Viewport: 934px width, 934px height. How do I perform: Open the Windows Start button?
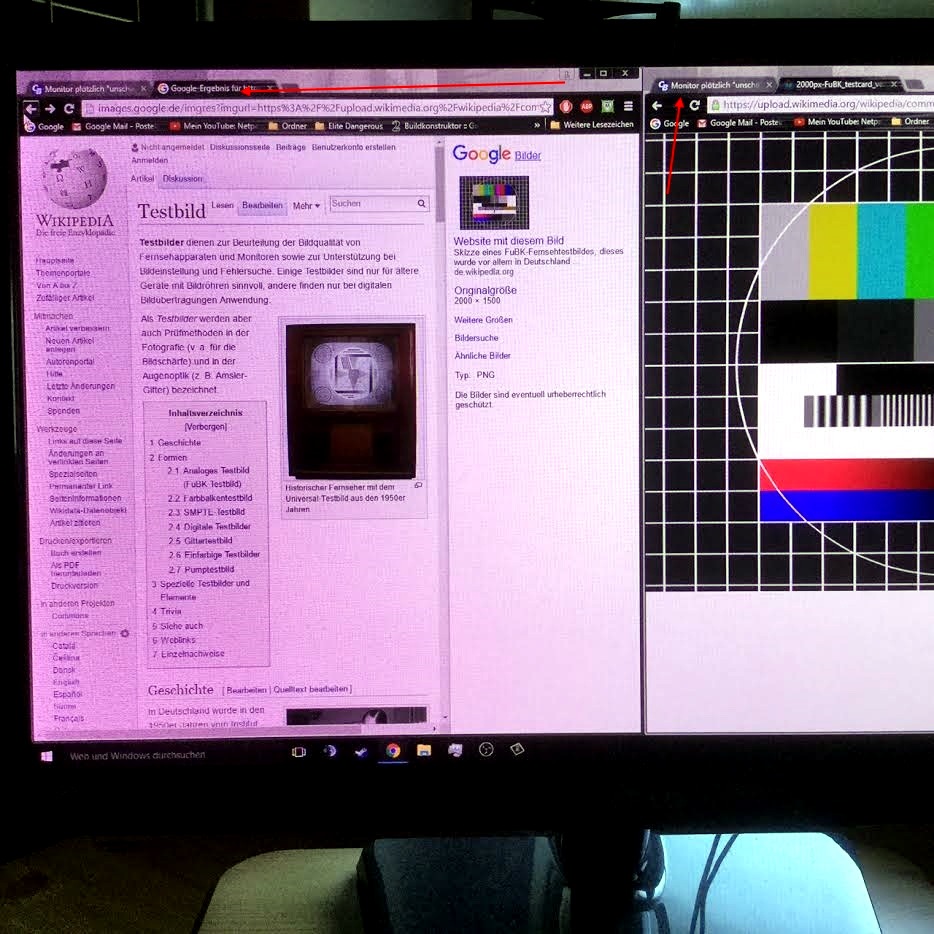coord(46,756)
